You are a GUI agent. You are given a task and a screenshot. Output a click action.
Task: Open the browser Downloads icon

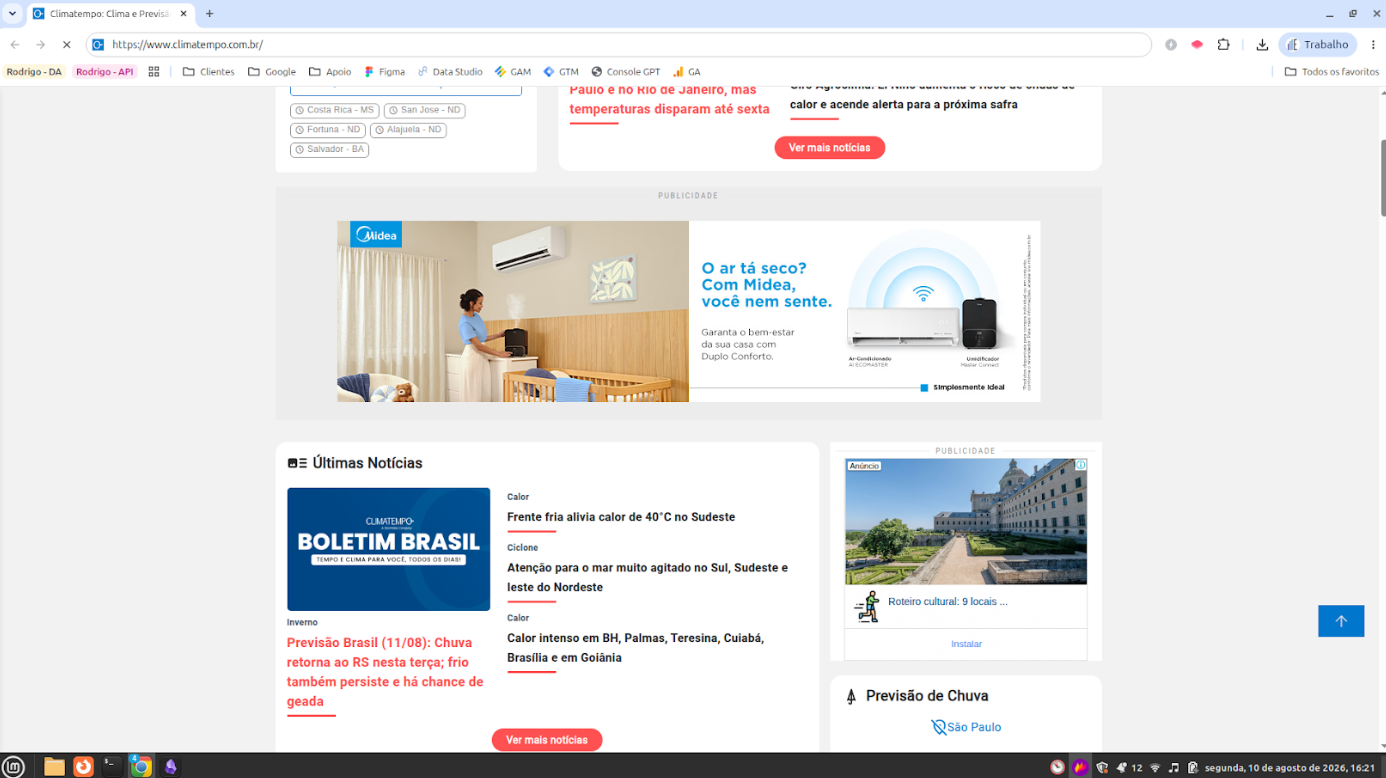pos(1262,44)
